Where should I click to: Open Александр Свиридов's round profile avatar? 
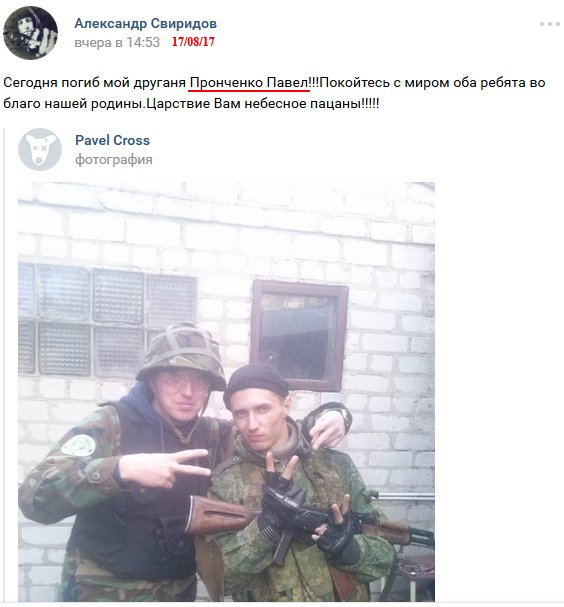(x=30, y=33)
